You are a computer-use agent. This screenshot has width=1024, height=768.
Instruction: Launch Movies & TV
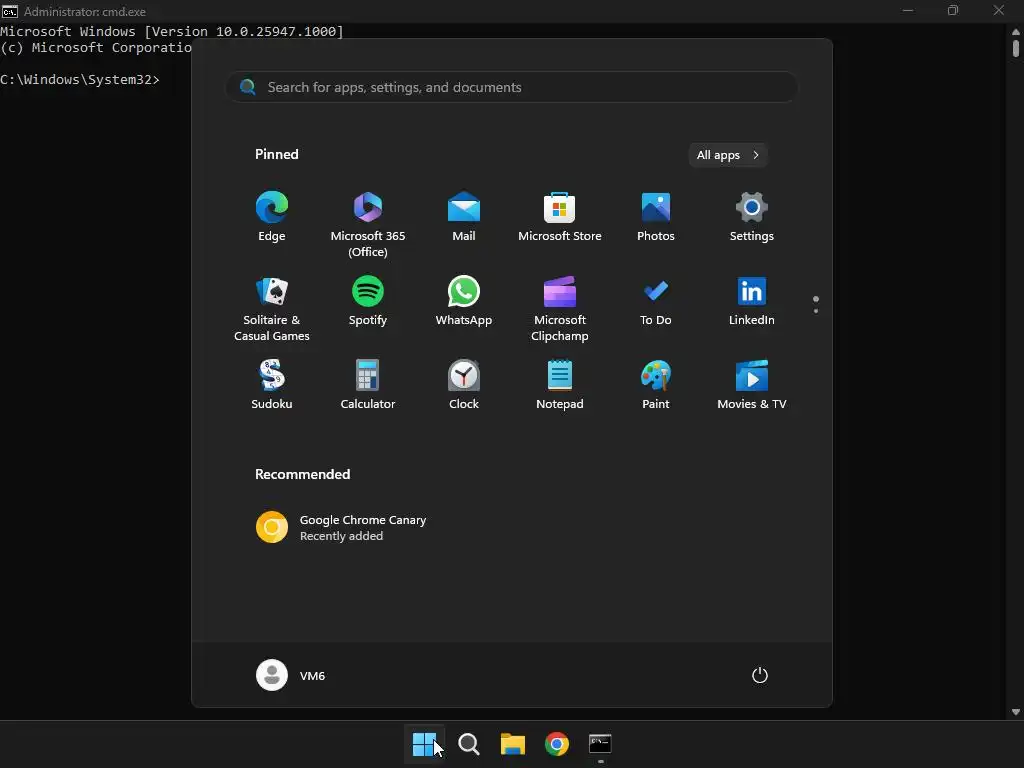point(752,385)
